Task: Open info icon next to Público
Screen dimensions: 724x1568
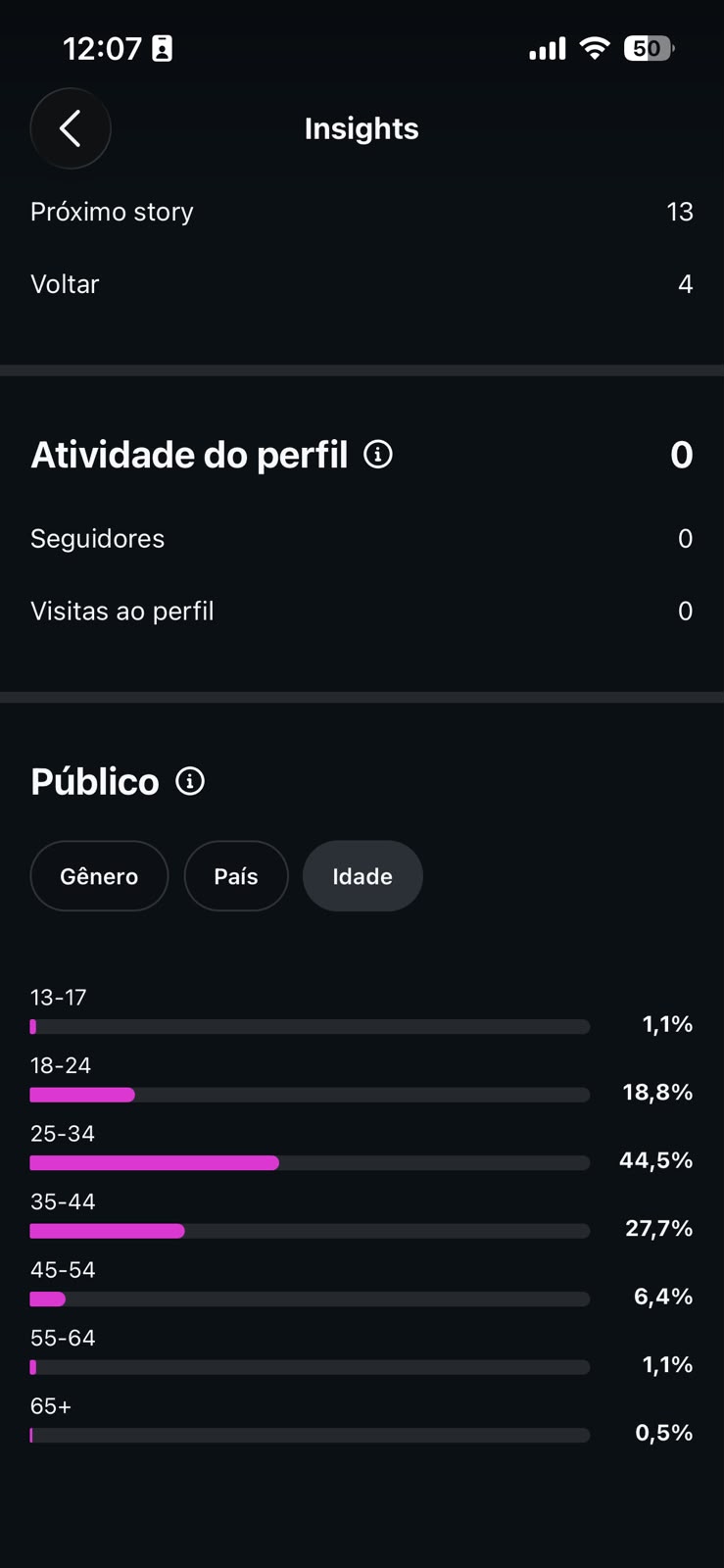Action: pyautogui.click(x=190, y=781)
